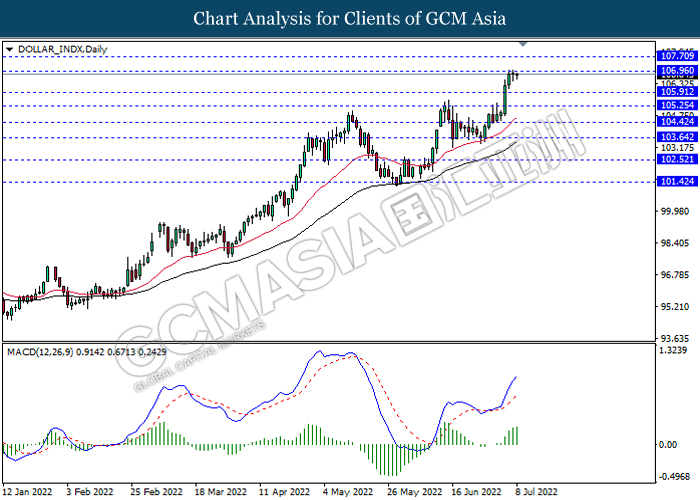Click the 103.175 price axis value
Image resolution: width=700 pixels, height=500 pixels.
pos(677,148)
